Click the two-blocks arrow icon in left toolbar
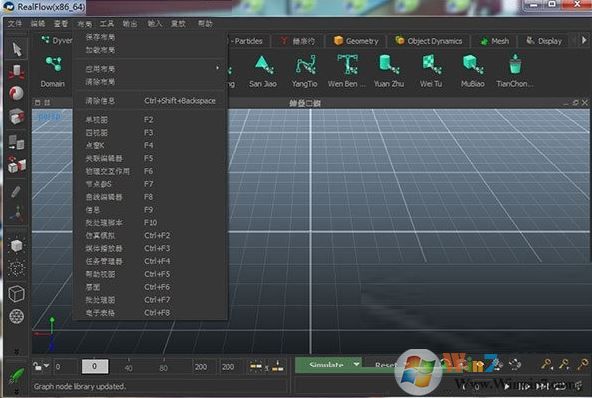592x398 pixels. pos(16,142)
